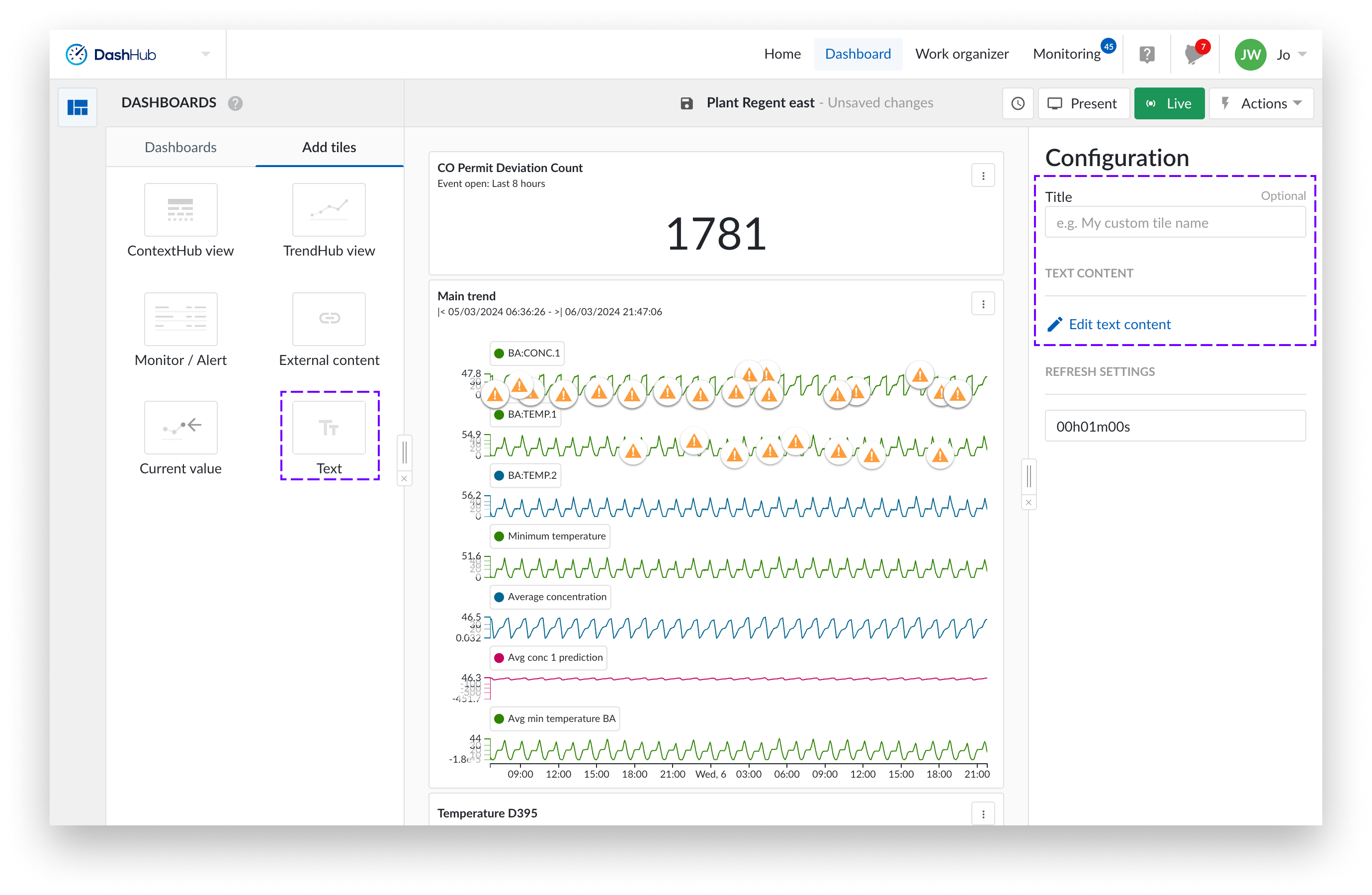Click the 1781 deviation count value
This screenshot has height=895, width=1372.
(716, 234)
